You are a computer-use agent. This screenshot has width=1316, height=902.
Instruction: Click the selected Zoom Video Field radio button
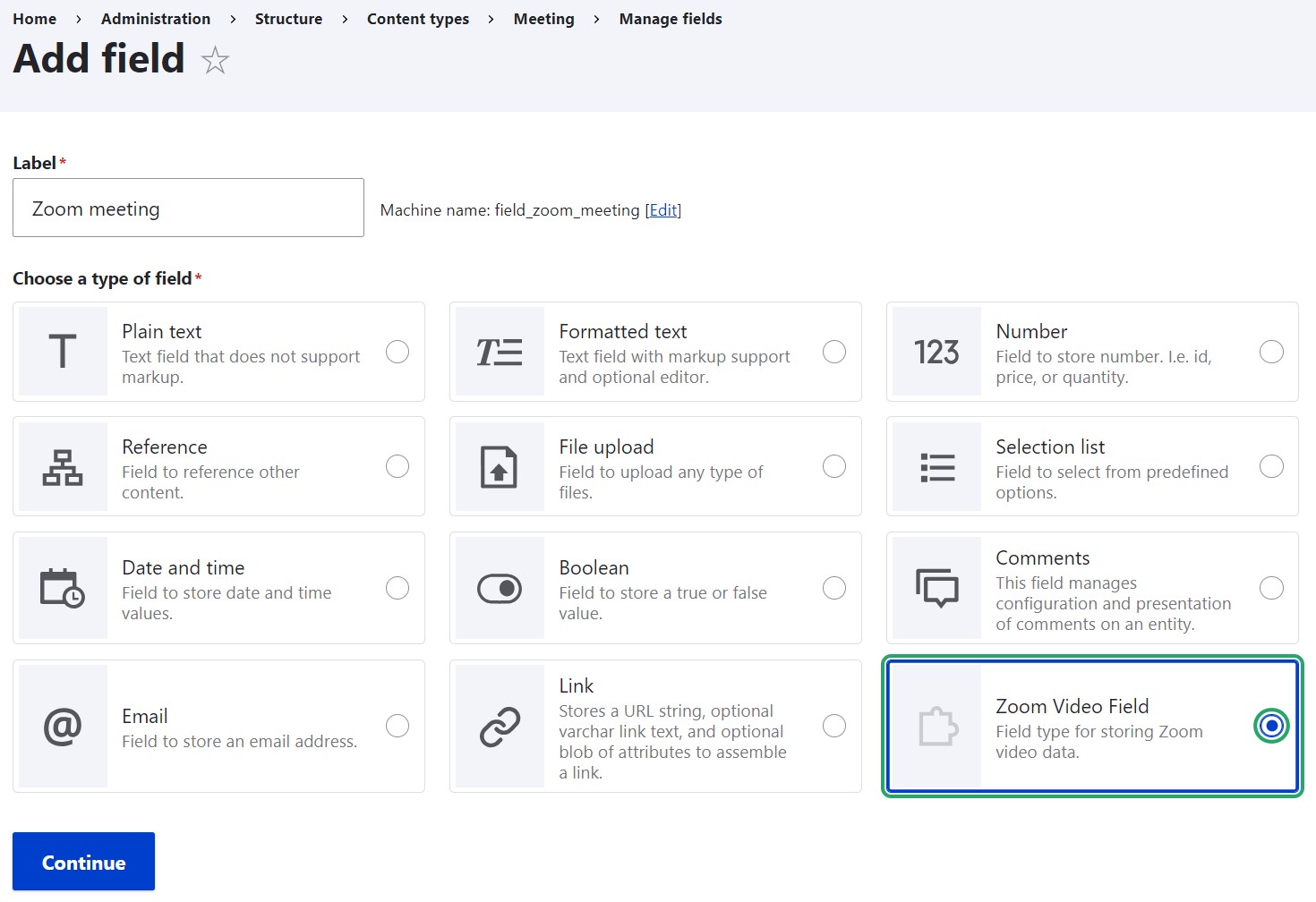click(1271, 726)
